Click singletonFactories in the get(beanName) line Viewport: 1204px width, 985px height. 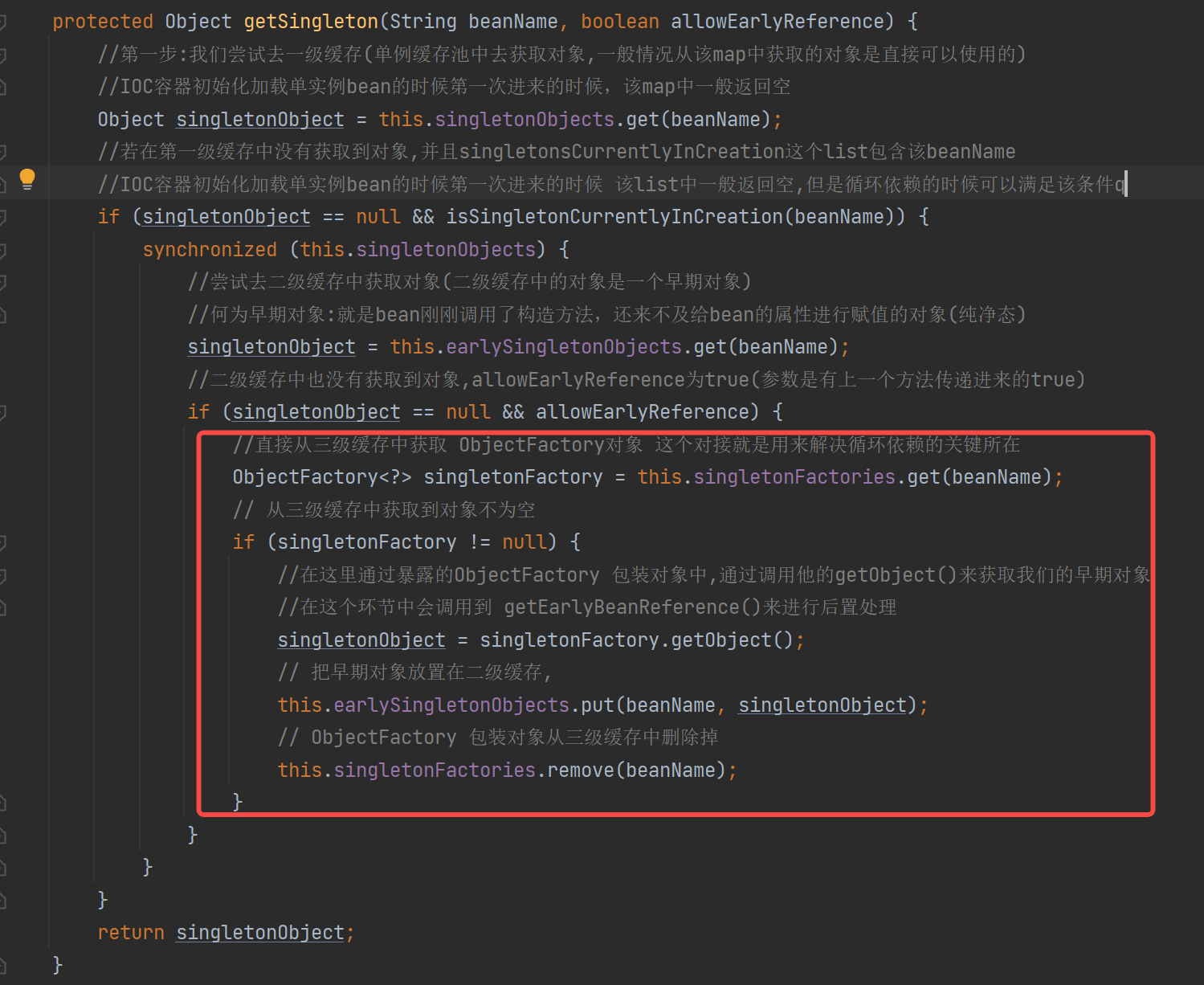pyautogui.click(x=794, y=477)
